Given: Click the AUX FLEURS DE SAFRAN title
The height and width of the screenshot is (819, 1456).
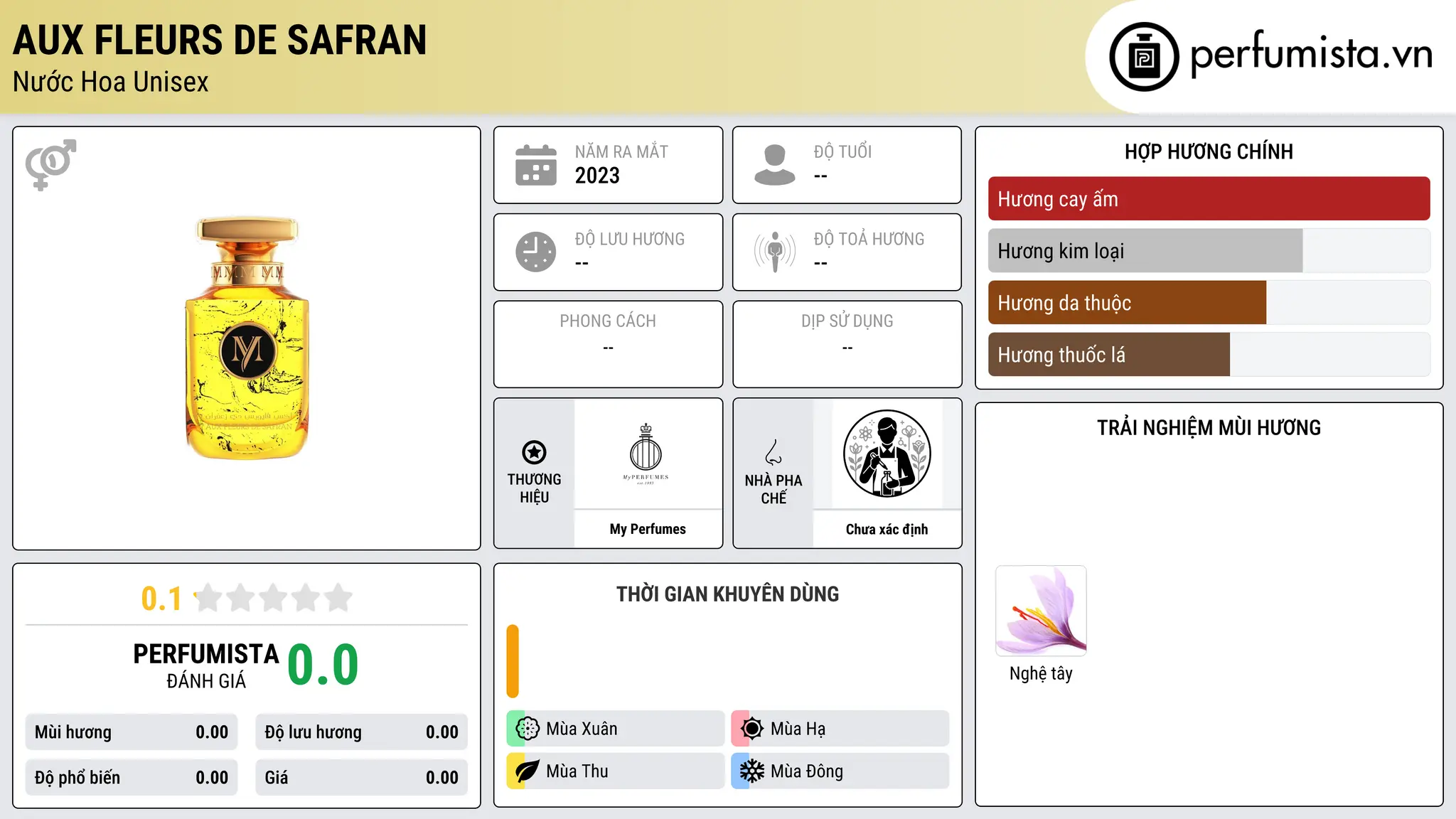Looking at the screenshot, I should pyautogui.click(x=220, y=41).
